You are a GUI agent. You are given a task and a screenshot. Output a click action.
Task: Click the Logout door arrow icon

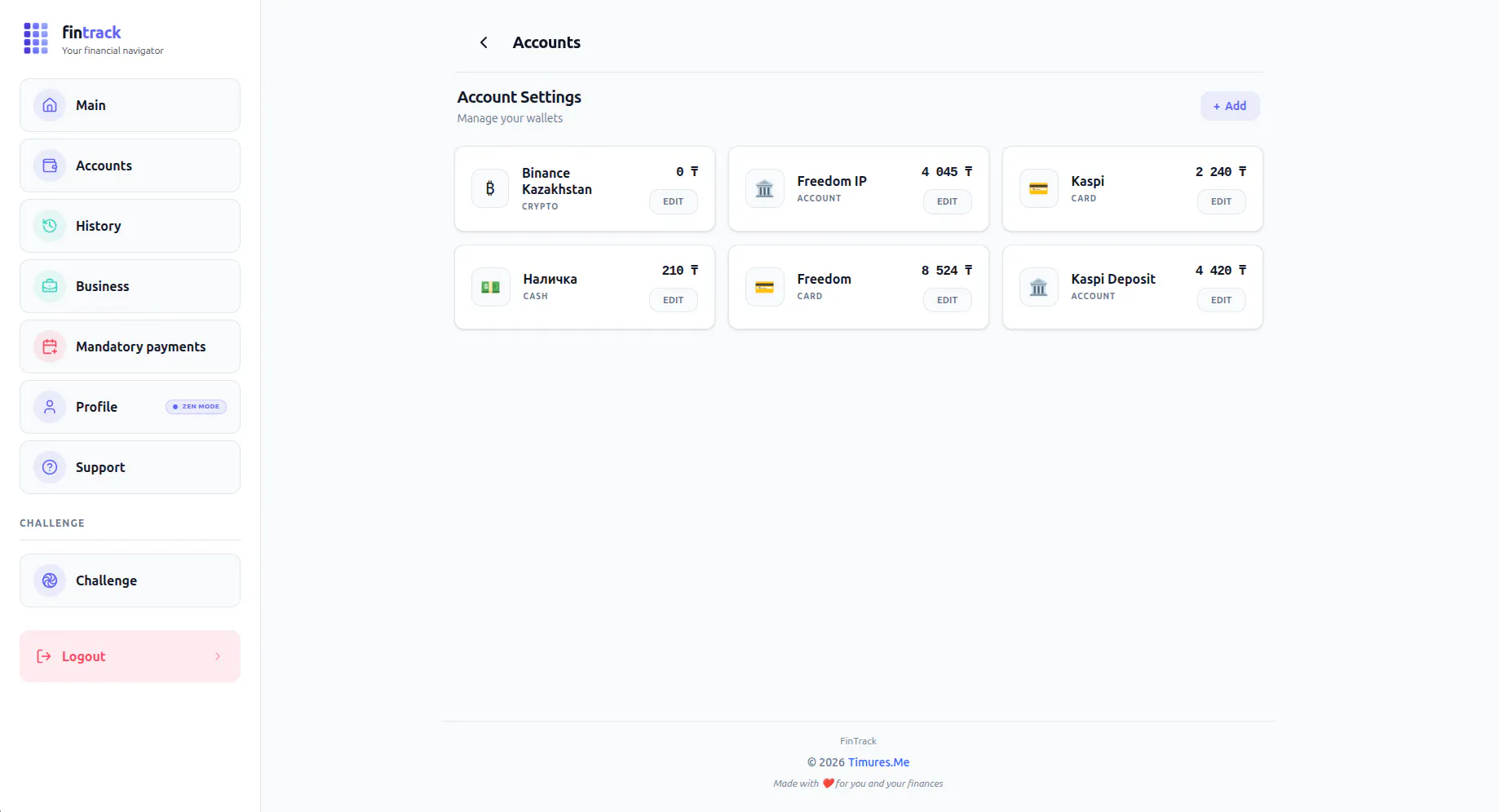pyautogui.click(x=44, y=656)
